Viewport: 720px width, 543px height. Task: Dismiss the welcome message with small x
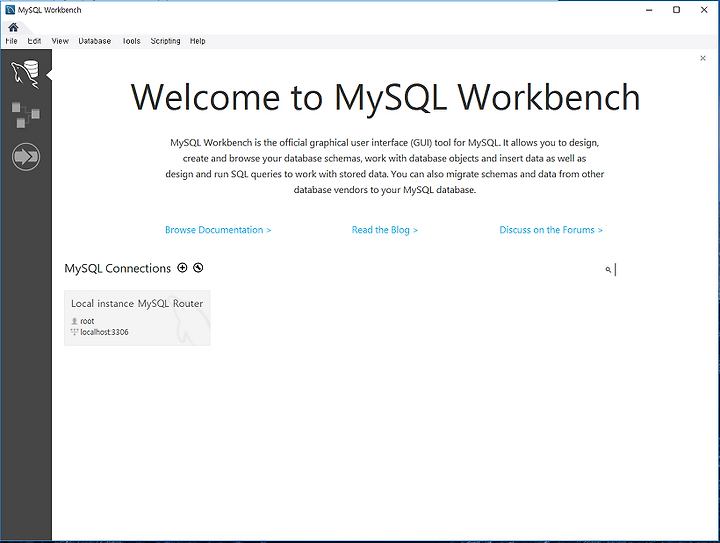pos(703,58)
